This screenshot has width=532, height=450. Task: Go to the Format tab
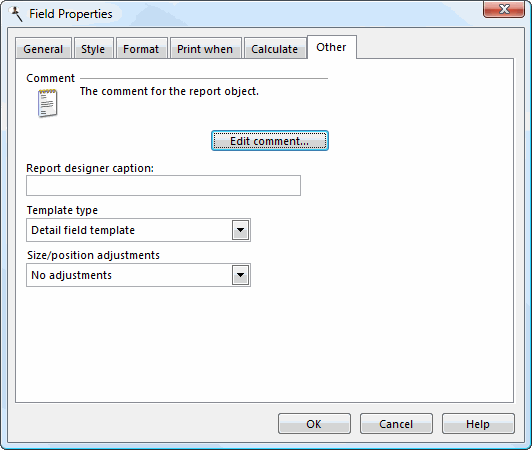click(141, 49)
